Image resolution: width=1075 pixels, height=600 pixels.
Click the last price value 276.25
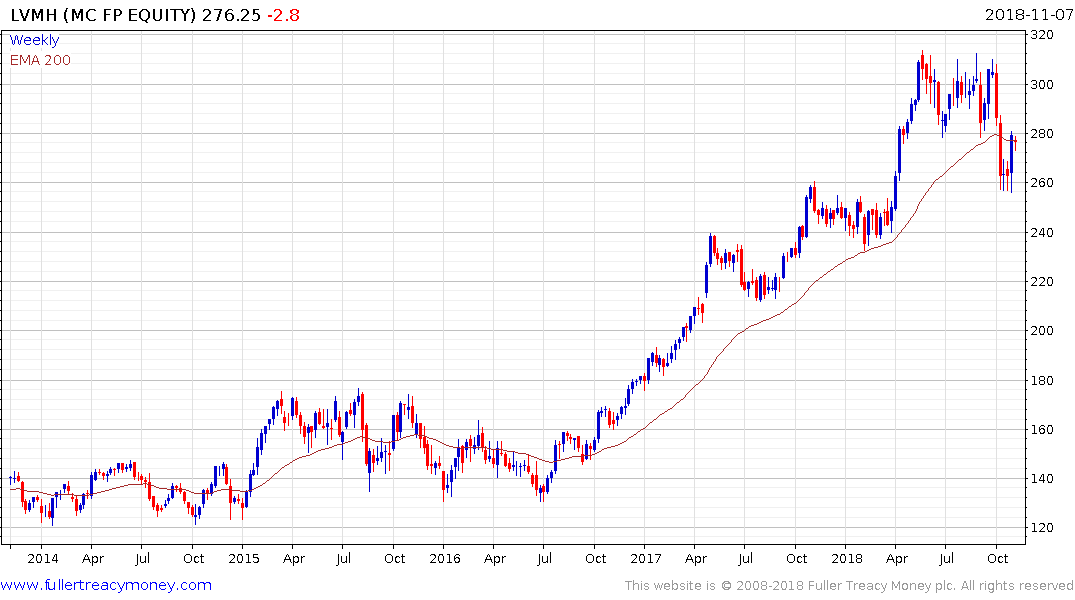tap(232, 15)
